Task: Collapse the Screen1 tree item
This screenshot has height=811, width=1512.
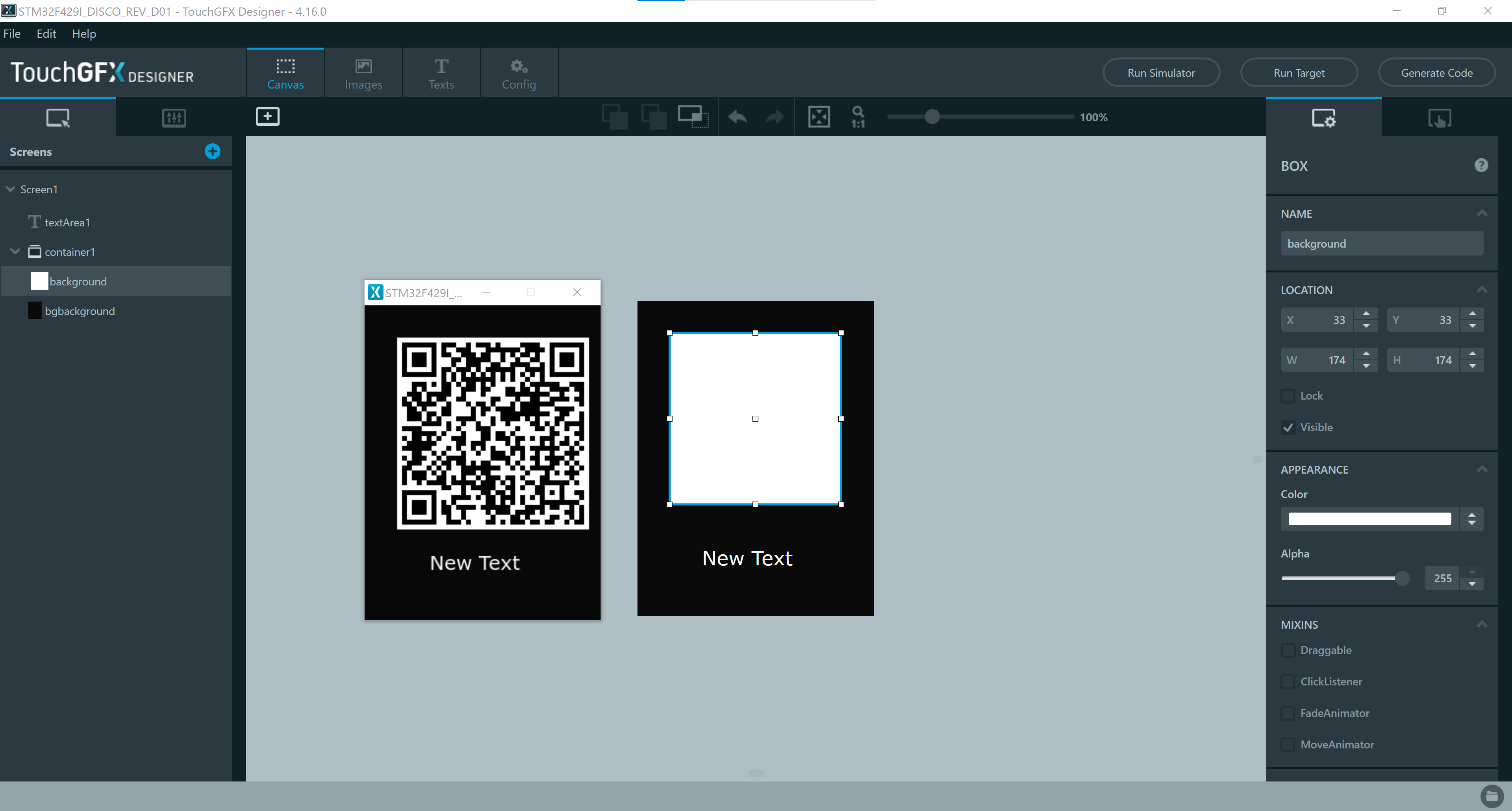Action: coord(10,189)
